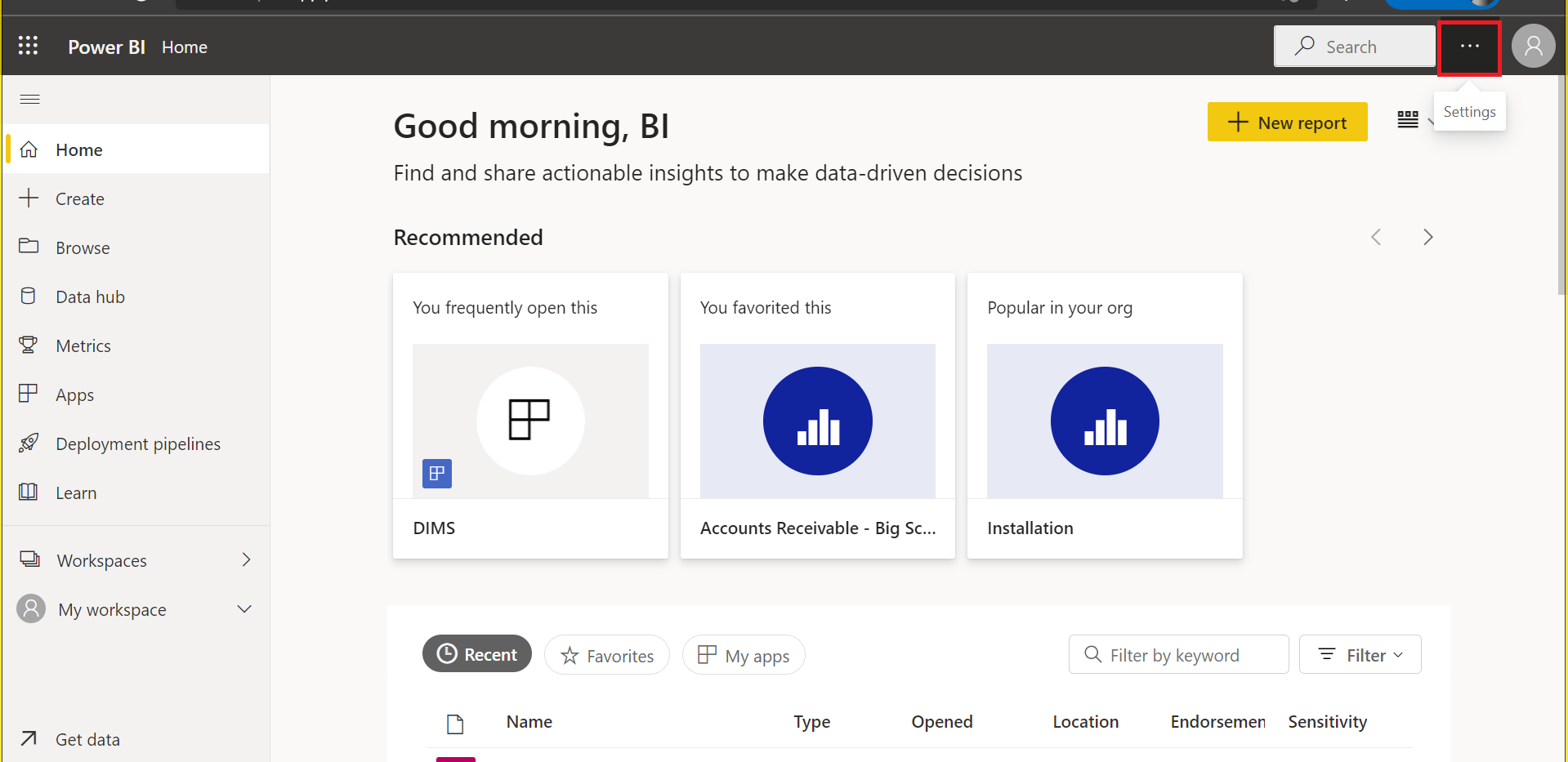The width and height of the screenshot is (1568, 762).
Task: Click the Power BI brand link
Action: click(106, 47)
